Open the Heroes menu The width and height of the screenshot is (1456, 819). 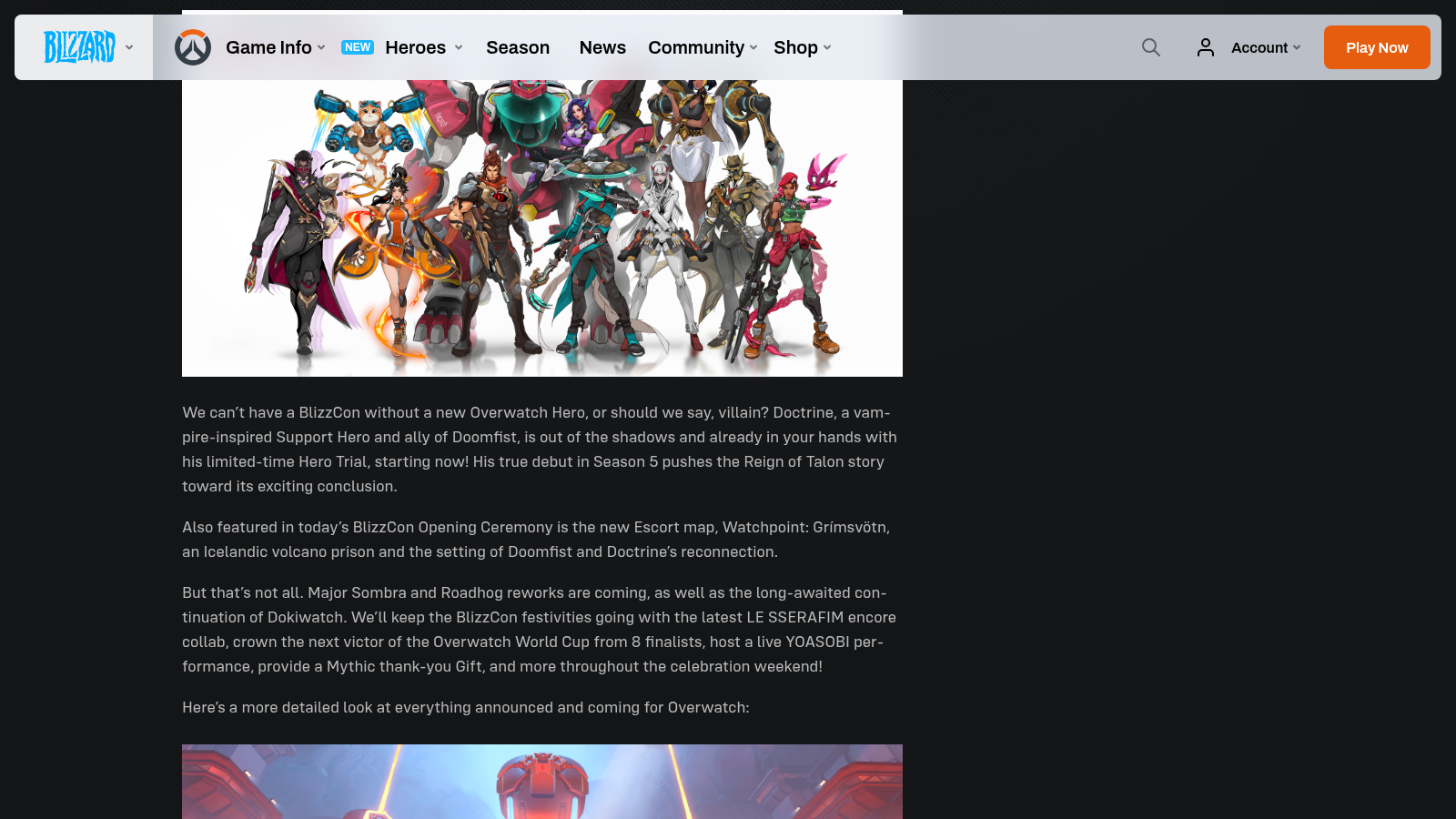tap(415, 47)
